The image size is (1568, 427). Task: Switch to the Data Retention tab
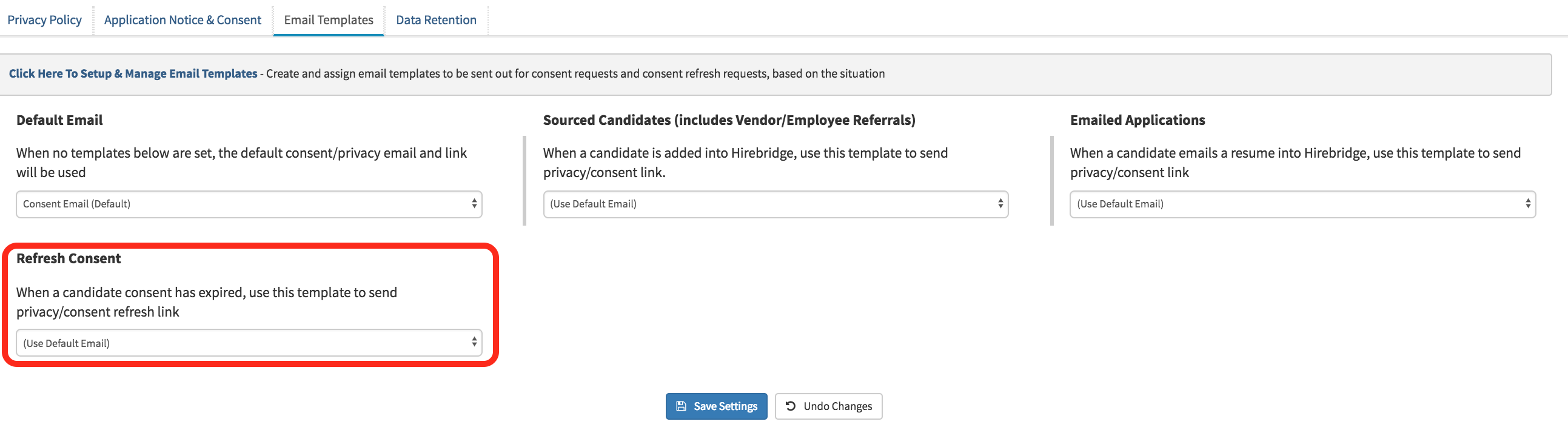(x=436, y=19)
